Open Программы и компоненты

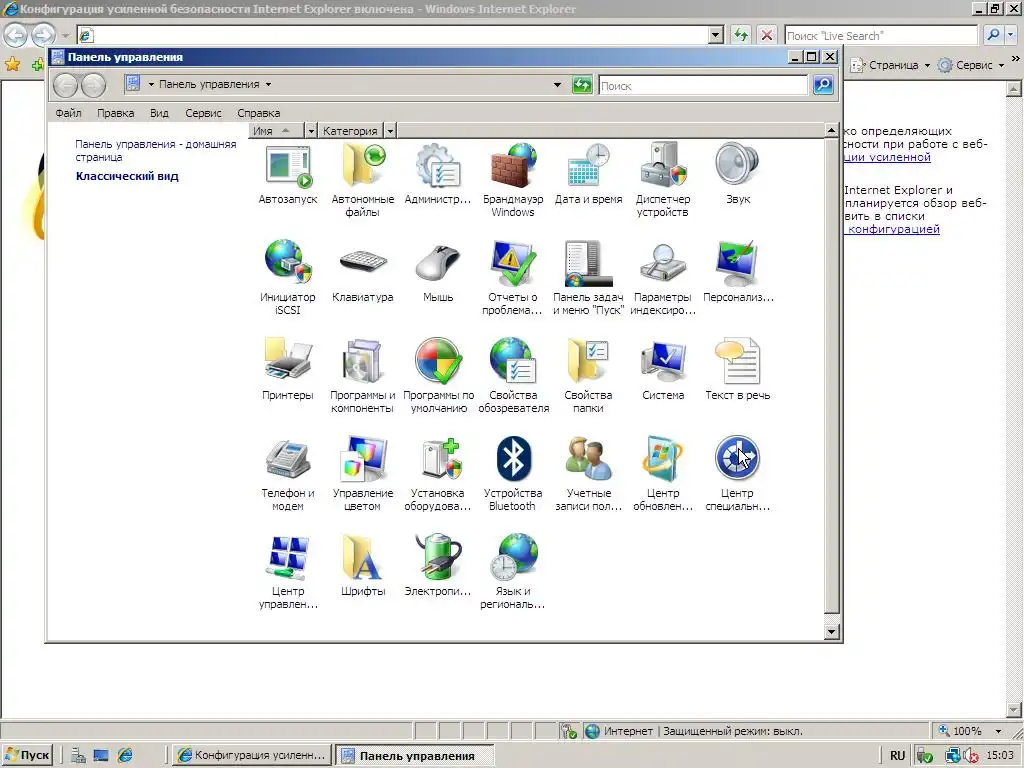[362, 376]
